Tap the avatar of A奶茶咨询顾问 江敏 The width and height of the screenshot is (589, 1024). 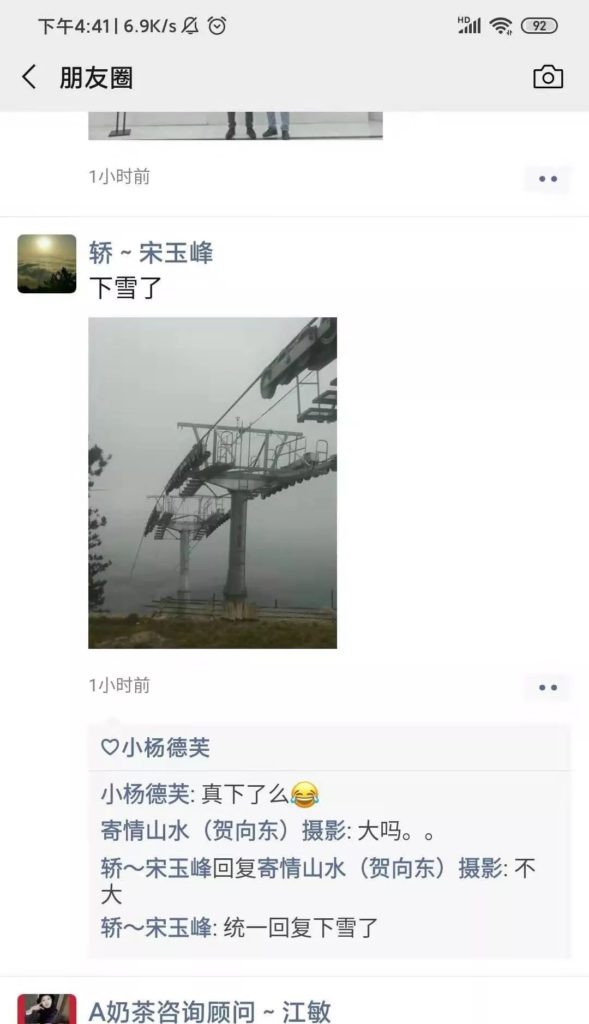[47, 1009]
